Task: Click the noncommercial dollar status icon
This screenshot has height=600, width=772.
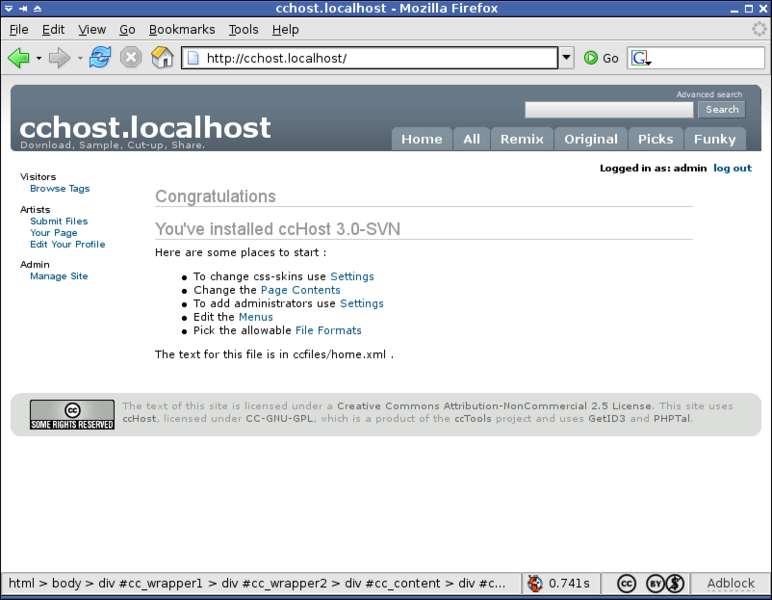Action: click(675, 584)
